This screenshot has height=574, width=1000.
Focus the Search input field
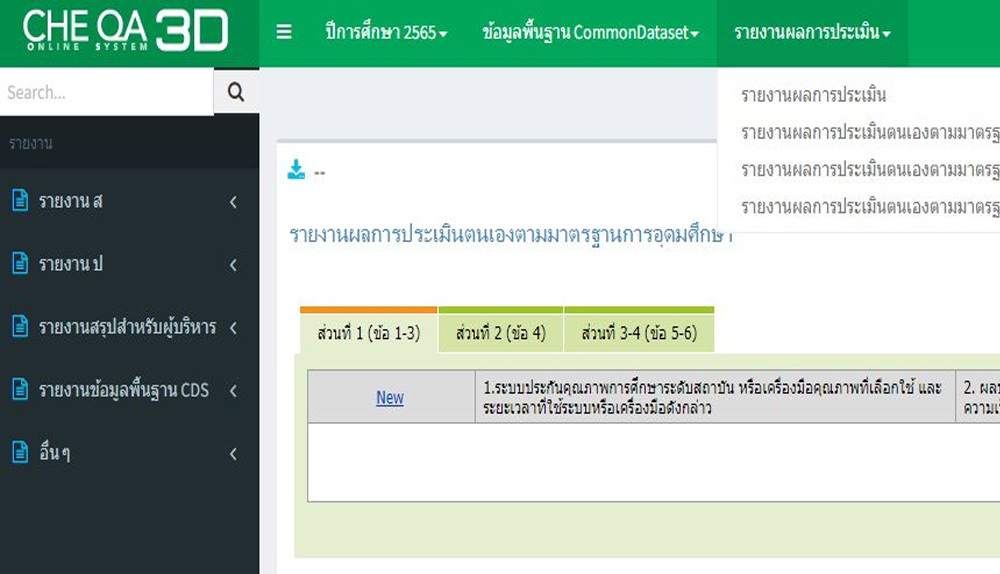pos(106,92)
